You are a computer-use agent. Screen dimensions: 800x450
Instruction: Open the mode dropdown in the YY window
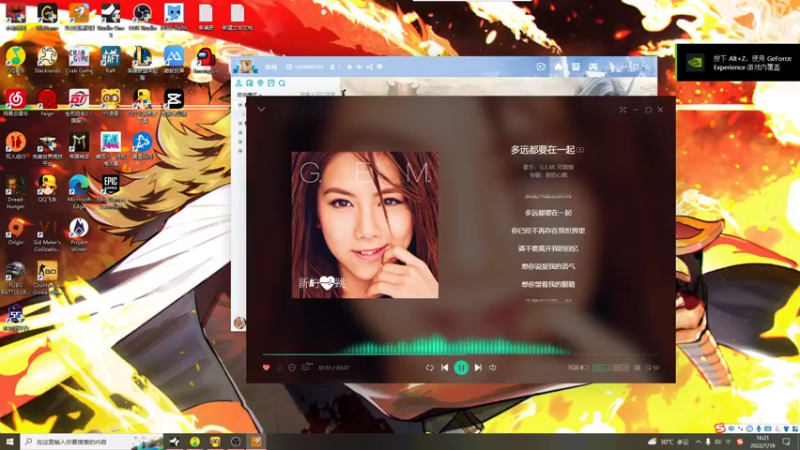coord(249,95)
